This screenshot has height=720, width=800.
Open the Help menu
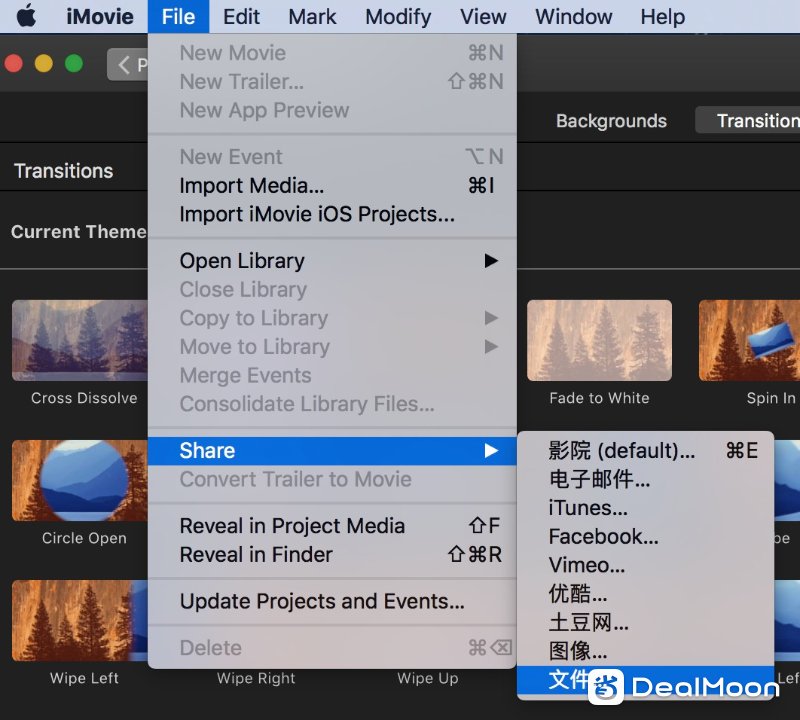[663, 17]
